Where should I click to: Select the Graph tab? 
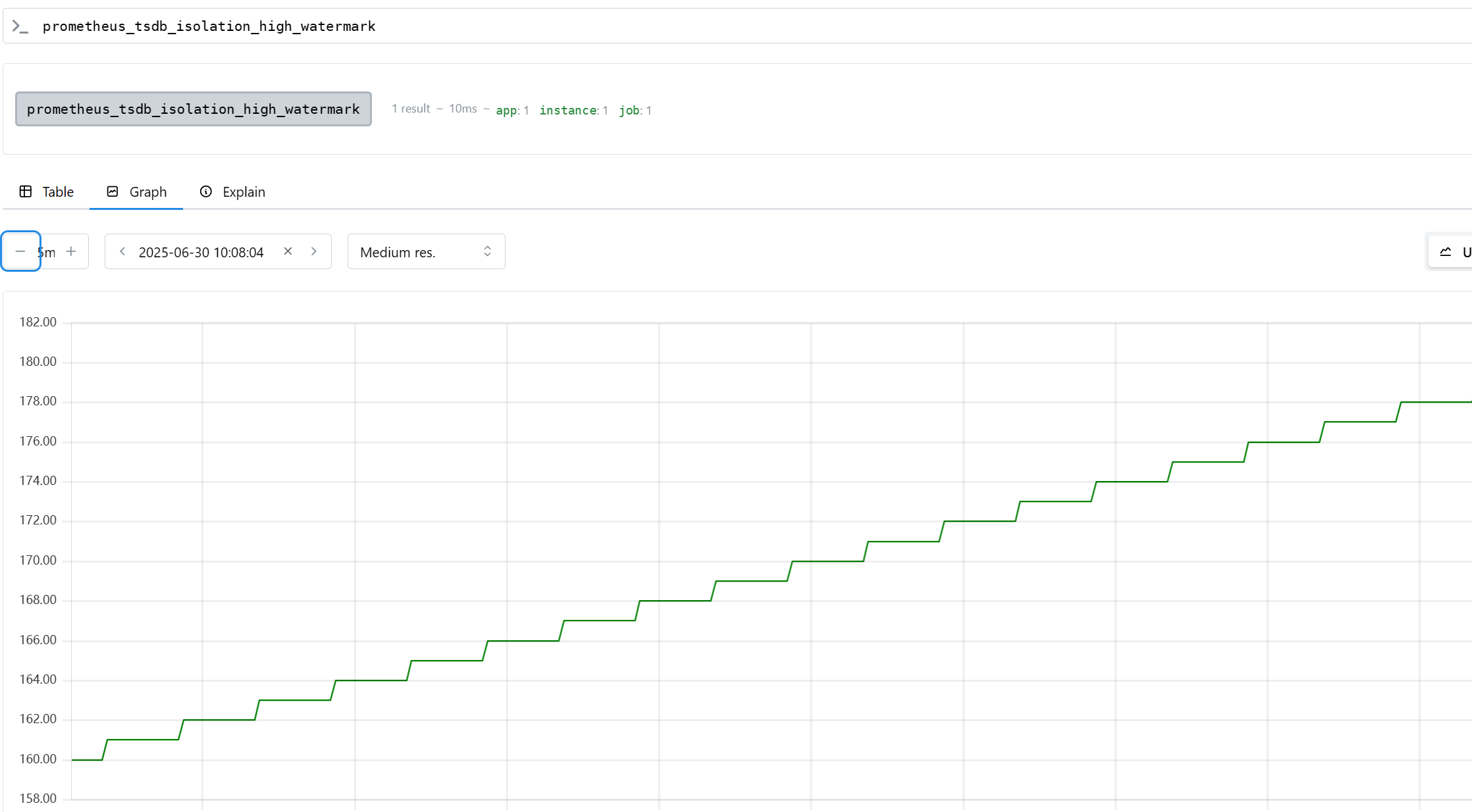pos(136,192)
